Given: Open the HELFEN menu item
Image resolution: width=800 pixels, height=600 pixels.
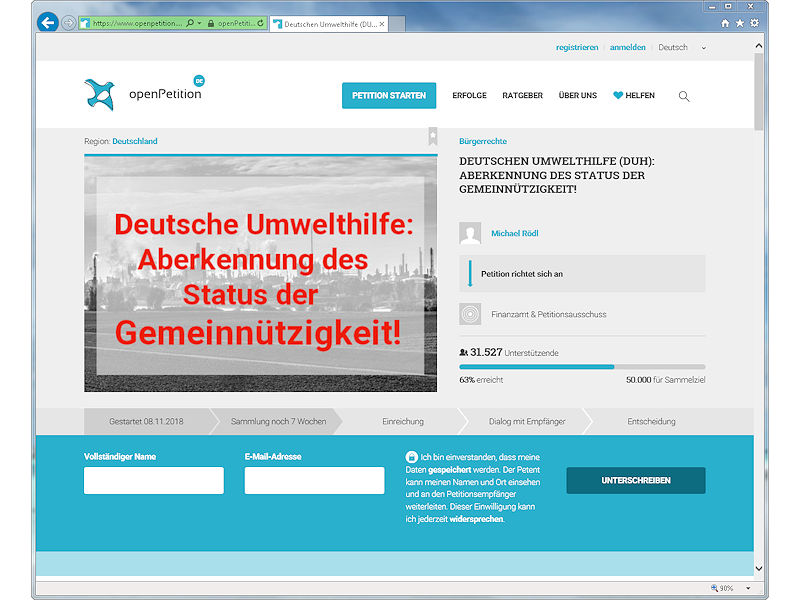Looking at the screenshot, I should pos(634,95).
